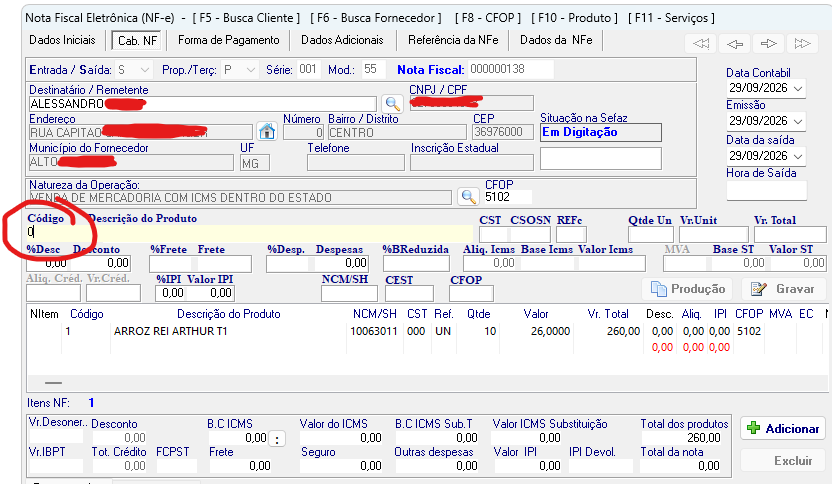Viewport: 832px width, 484px height.
Task: Expand the Data Contabil date picker
Action: click(798, 88)
